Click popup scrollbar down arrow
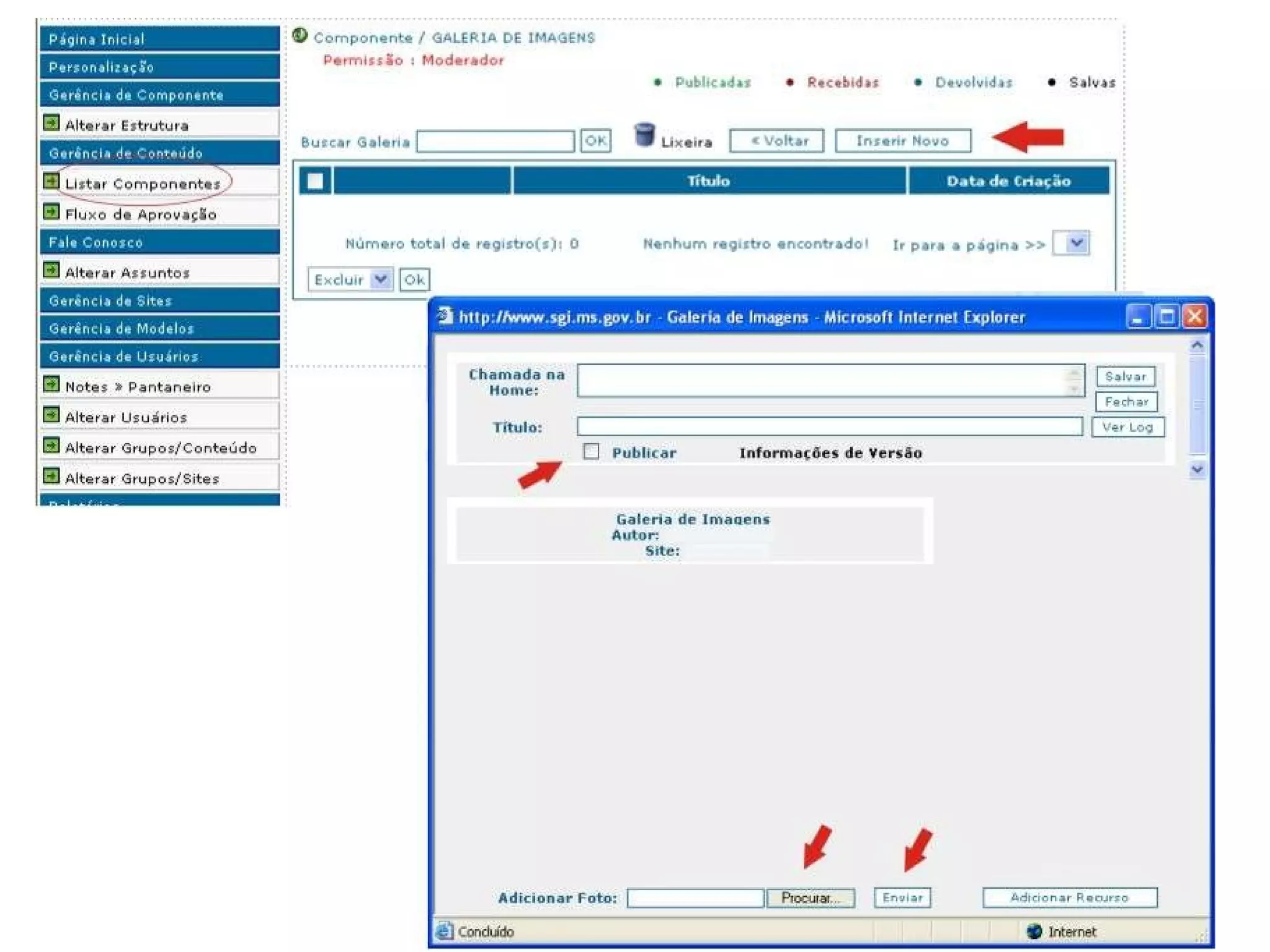This screenshot has height=952, width=1270. 1197,470
